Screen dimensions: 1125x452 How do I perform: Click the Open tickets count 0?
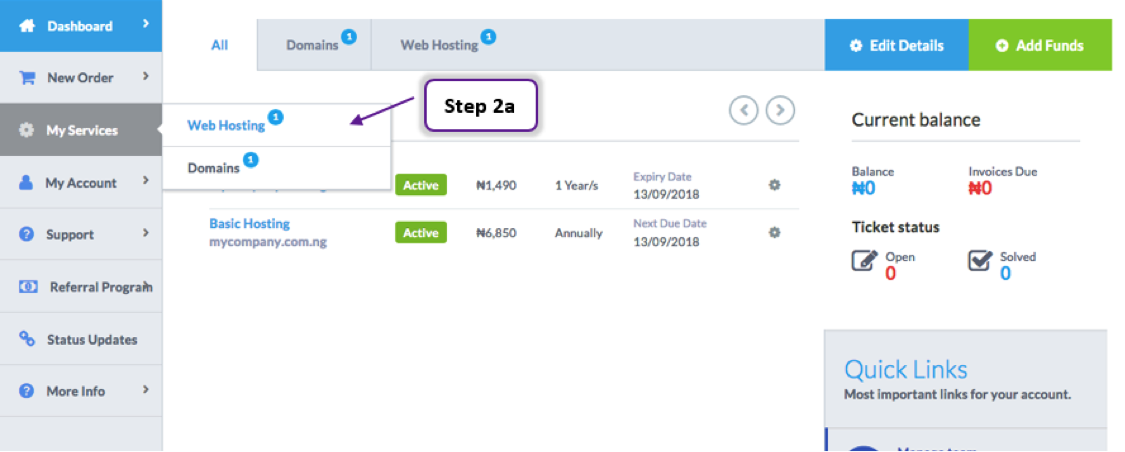[x=890, y=273]
